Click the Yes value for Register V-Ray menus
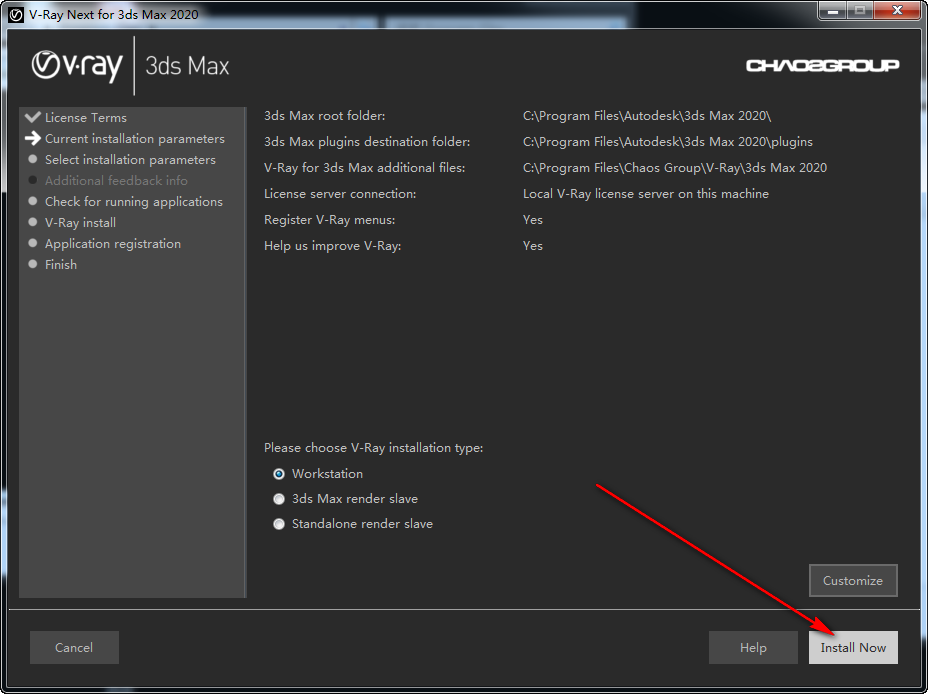The image size is (928, 694). click(x=533, y=220)
